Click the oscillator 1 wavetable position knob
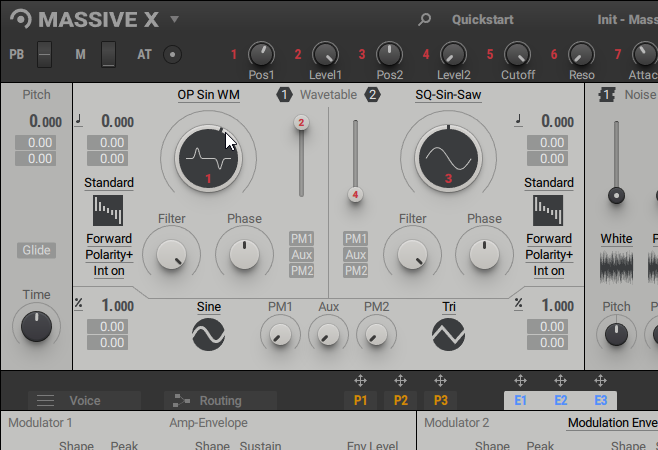This screenshot has height=450, width=658. click(x=209, y=159)
